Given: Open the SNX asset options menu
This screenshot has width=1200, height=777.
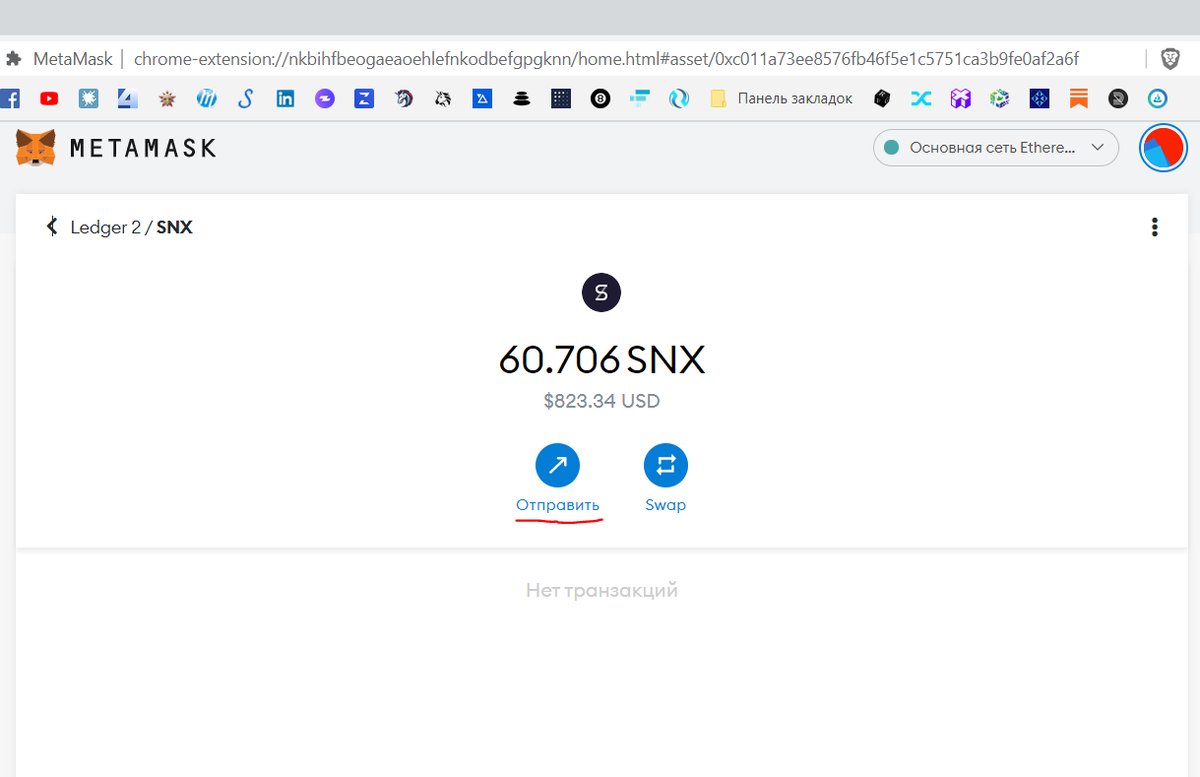Looking at the screenshot, I should pyautogui.click(x=1155, y=227).
